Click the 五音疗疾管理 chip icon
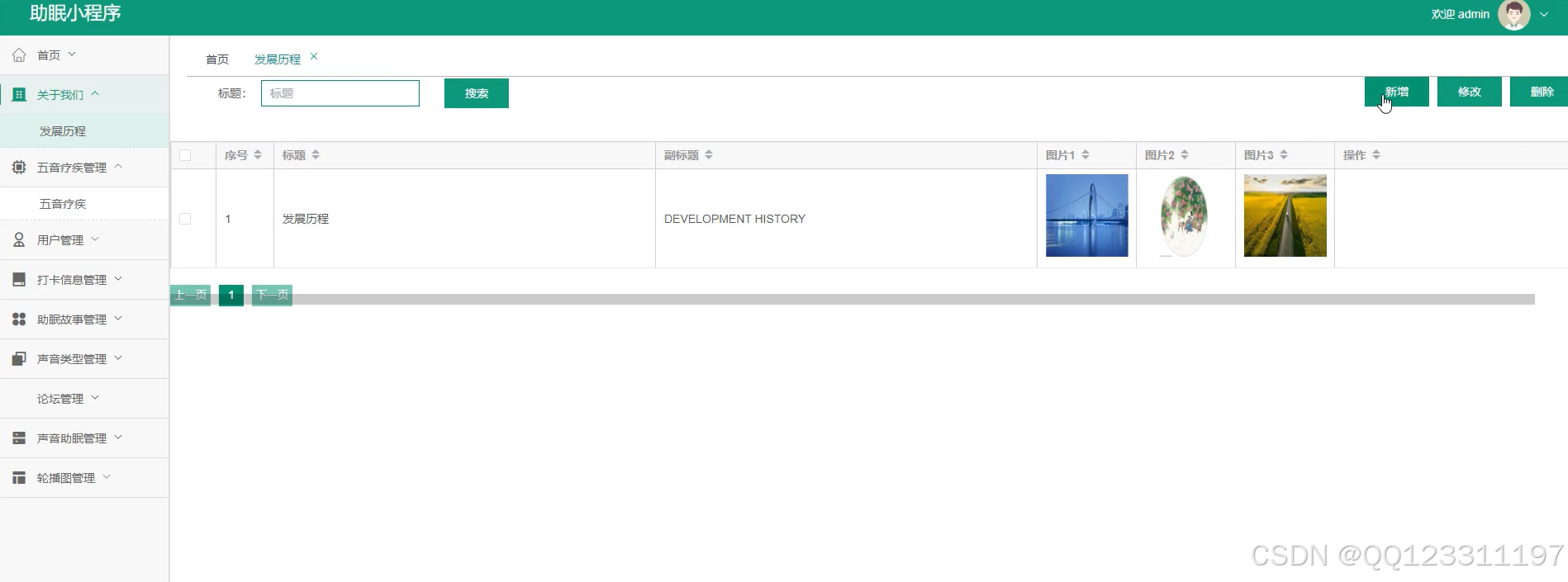The height and width of the screenshot is (582, 1568). pyautogui.click(x=19, y=168)
